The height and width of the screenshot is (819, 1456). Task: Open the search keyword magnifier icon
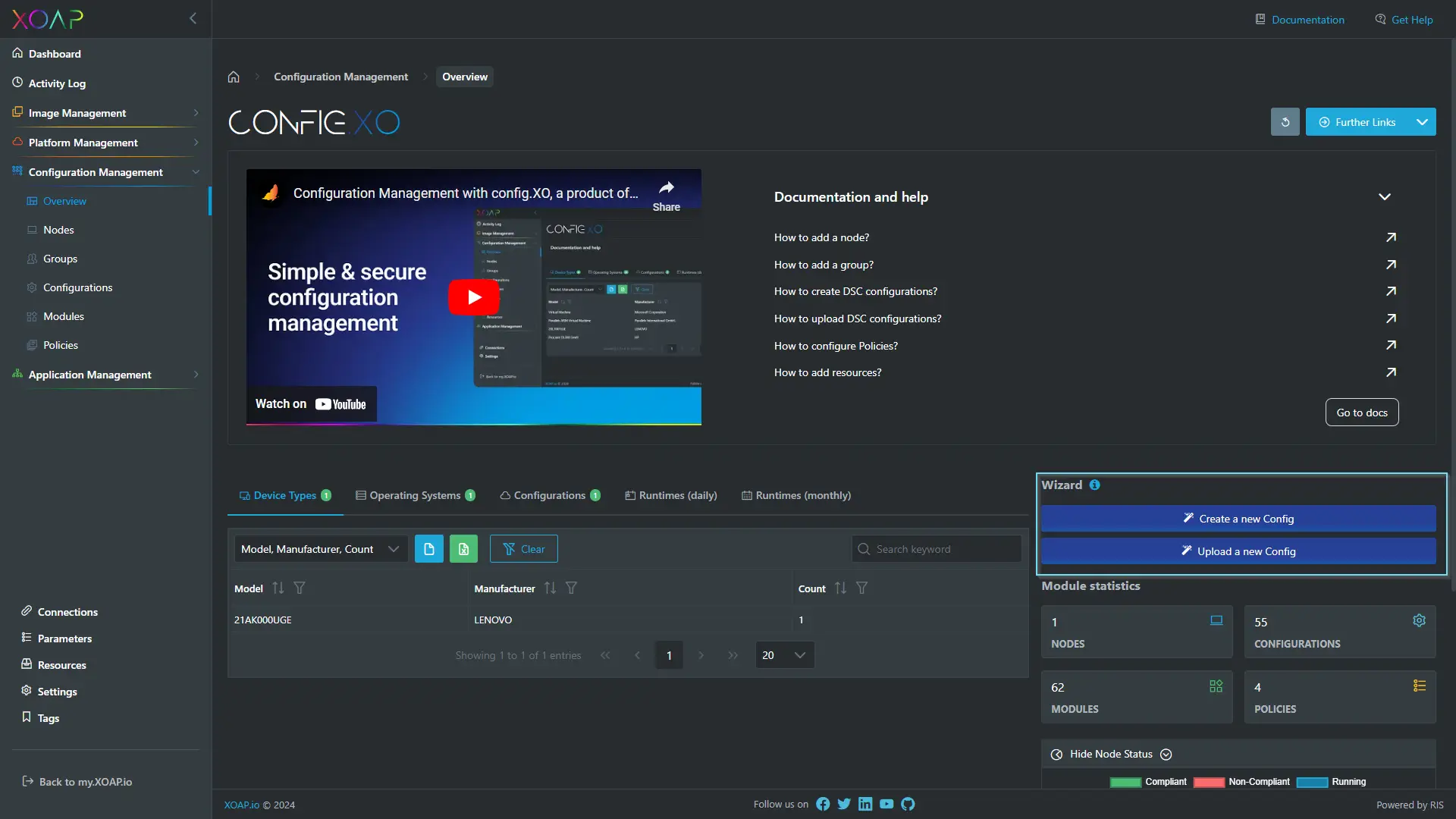click(864, 548)
